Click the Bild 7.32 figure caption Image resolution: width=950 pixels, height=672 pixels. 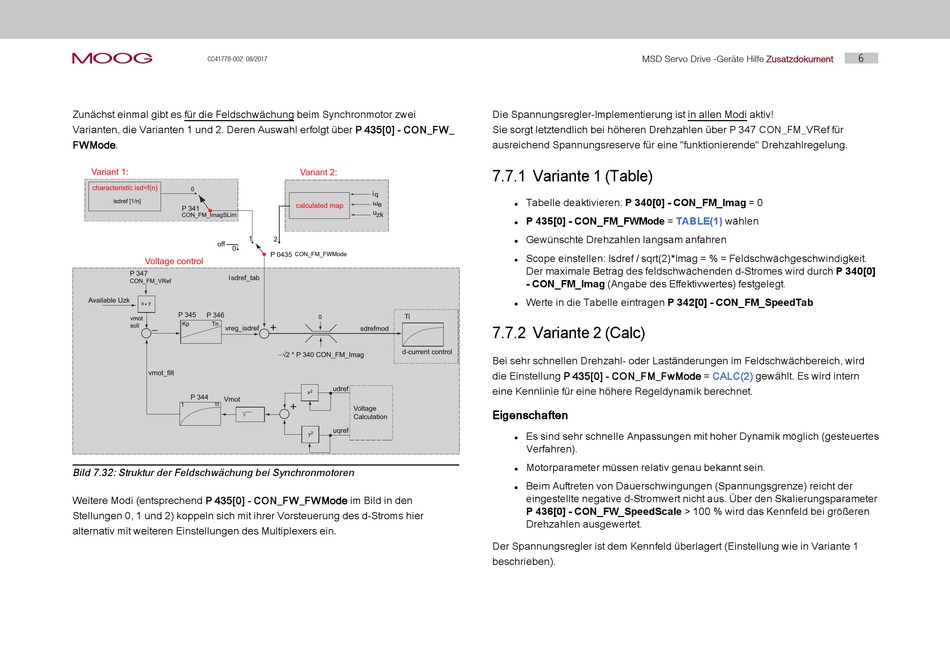pos(213,473)
